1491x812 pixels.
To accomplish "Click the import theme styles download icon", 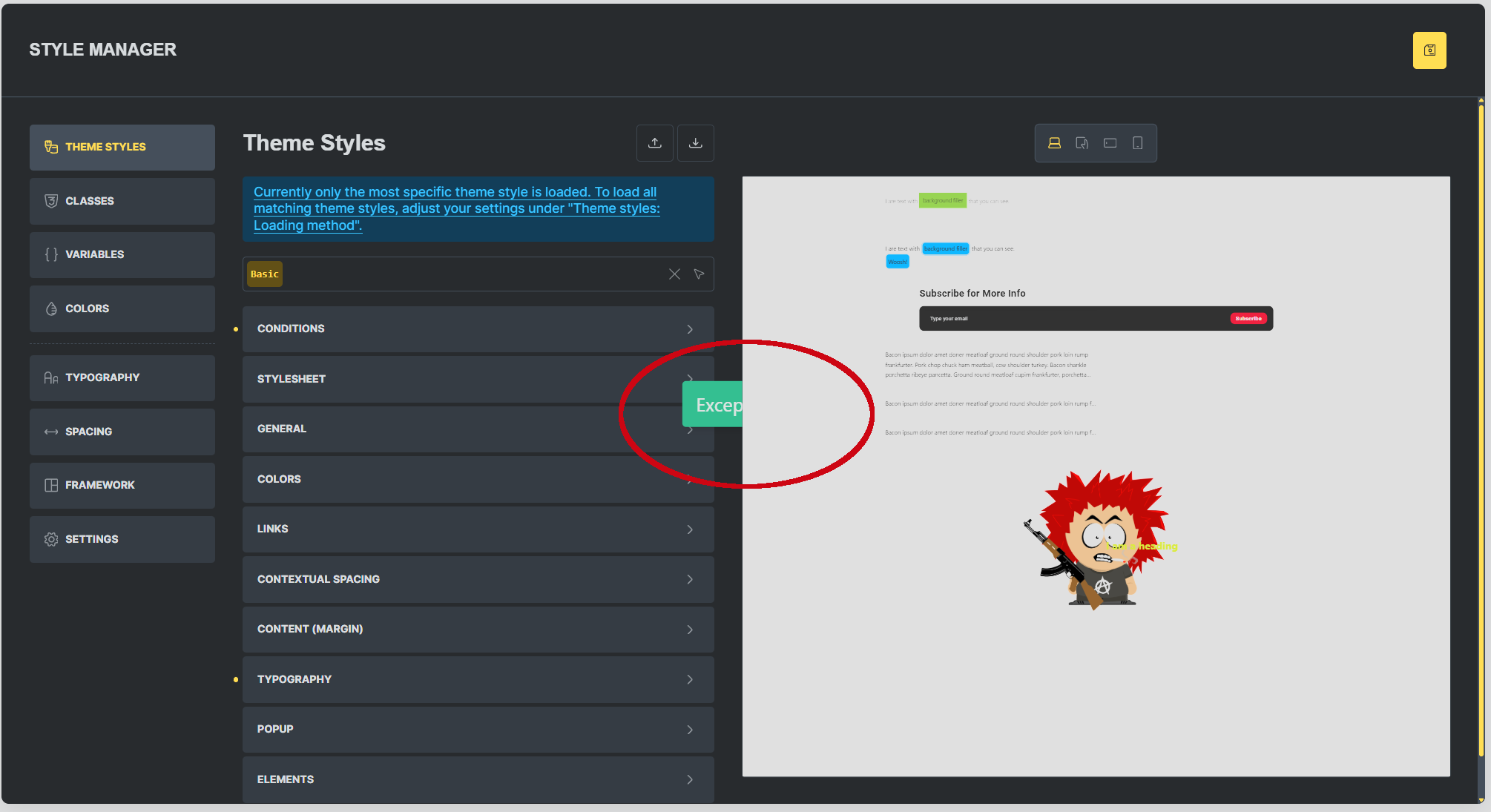I will [695, 143].
